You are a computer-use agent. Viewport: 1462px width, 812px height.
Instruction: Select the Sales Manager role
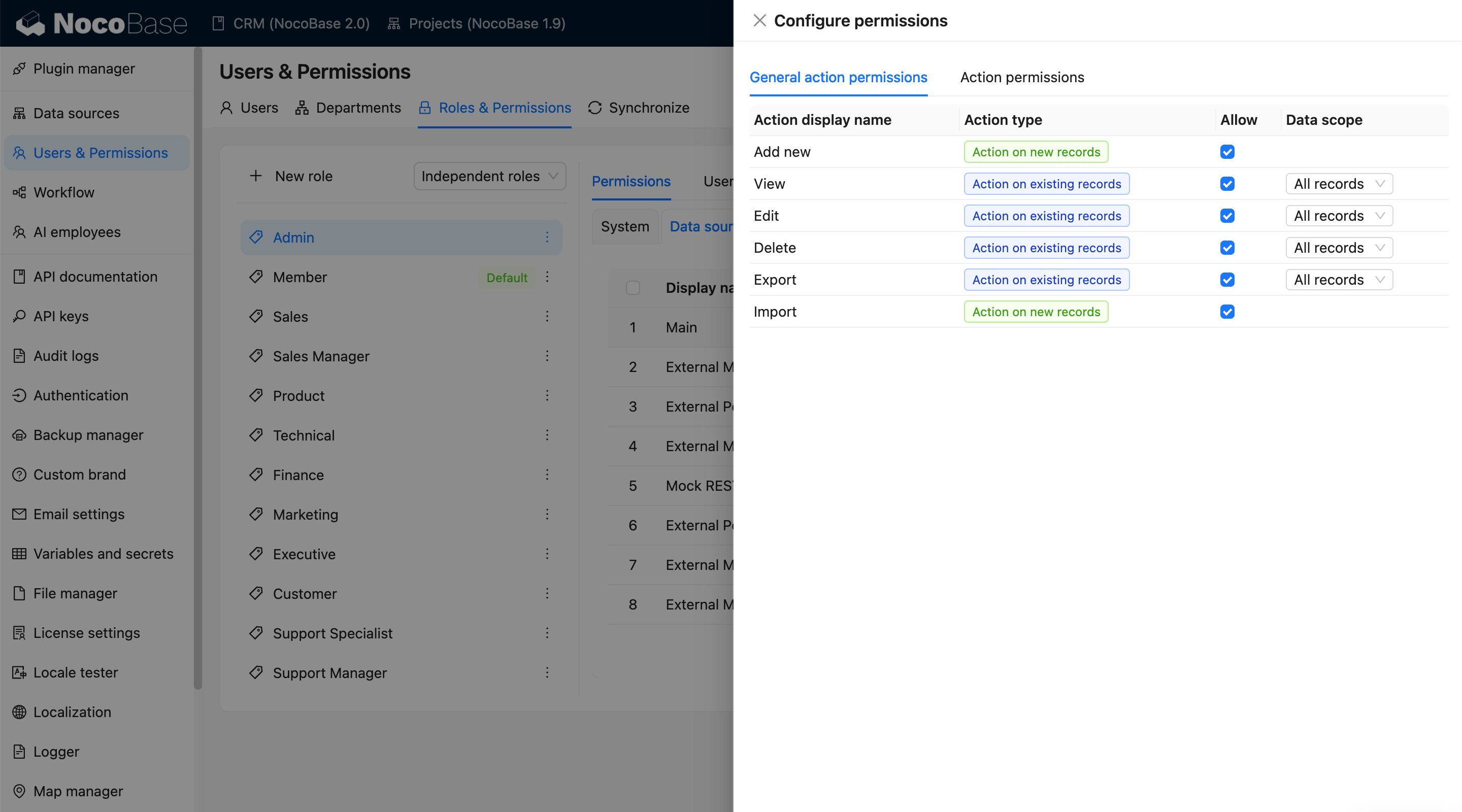click(x=321, y=356)
